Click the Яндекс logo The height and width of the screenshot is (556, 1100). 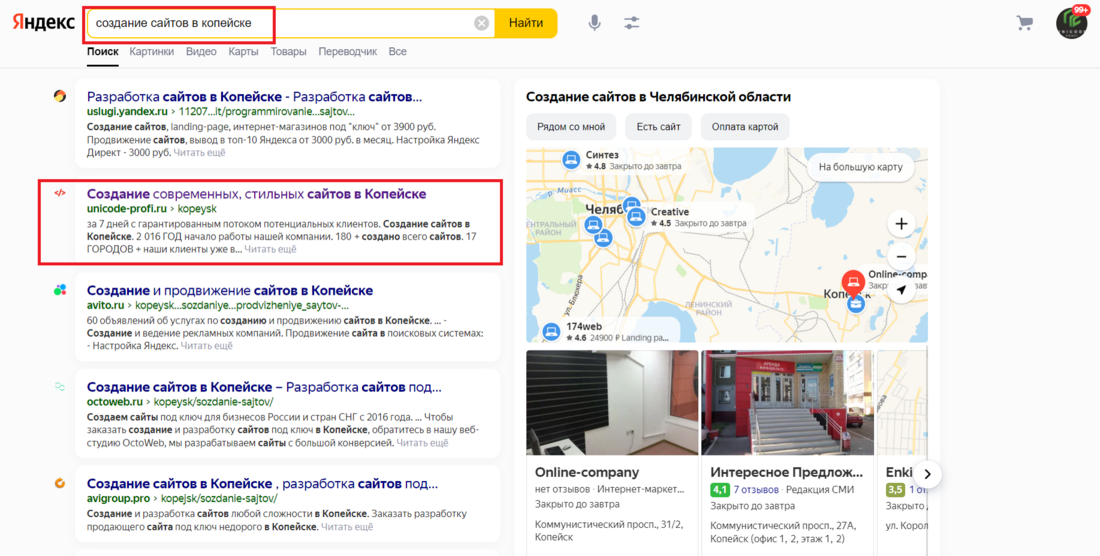[43, 22]
